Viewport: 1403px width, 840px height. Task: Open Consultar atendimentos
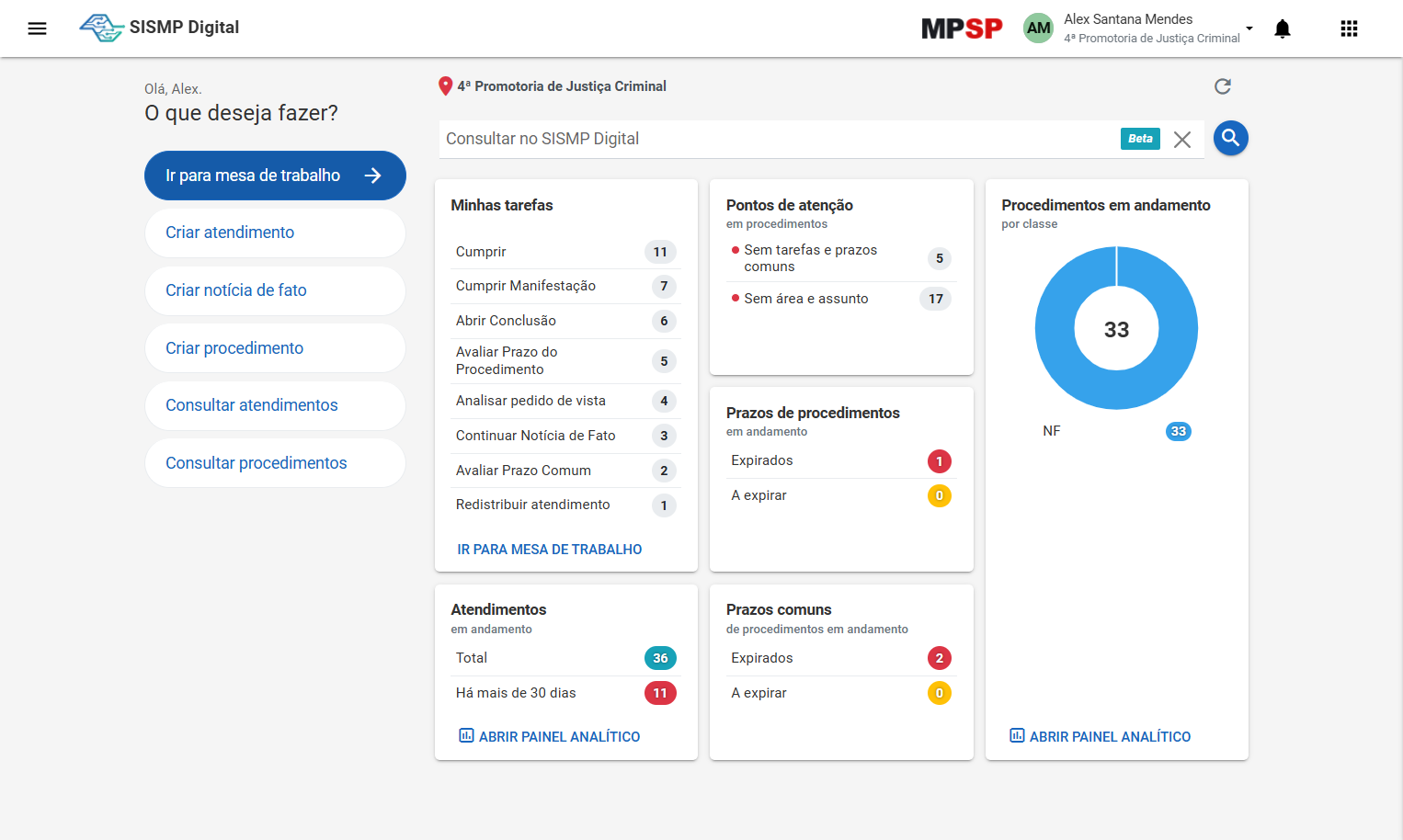click(x=275, y=405)
